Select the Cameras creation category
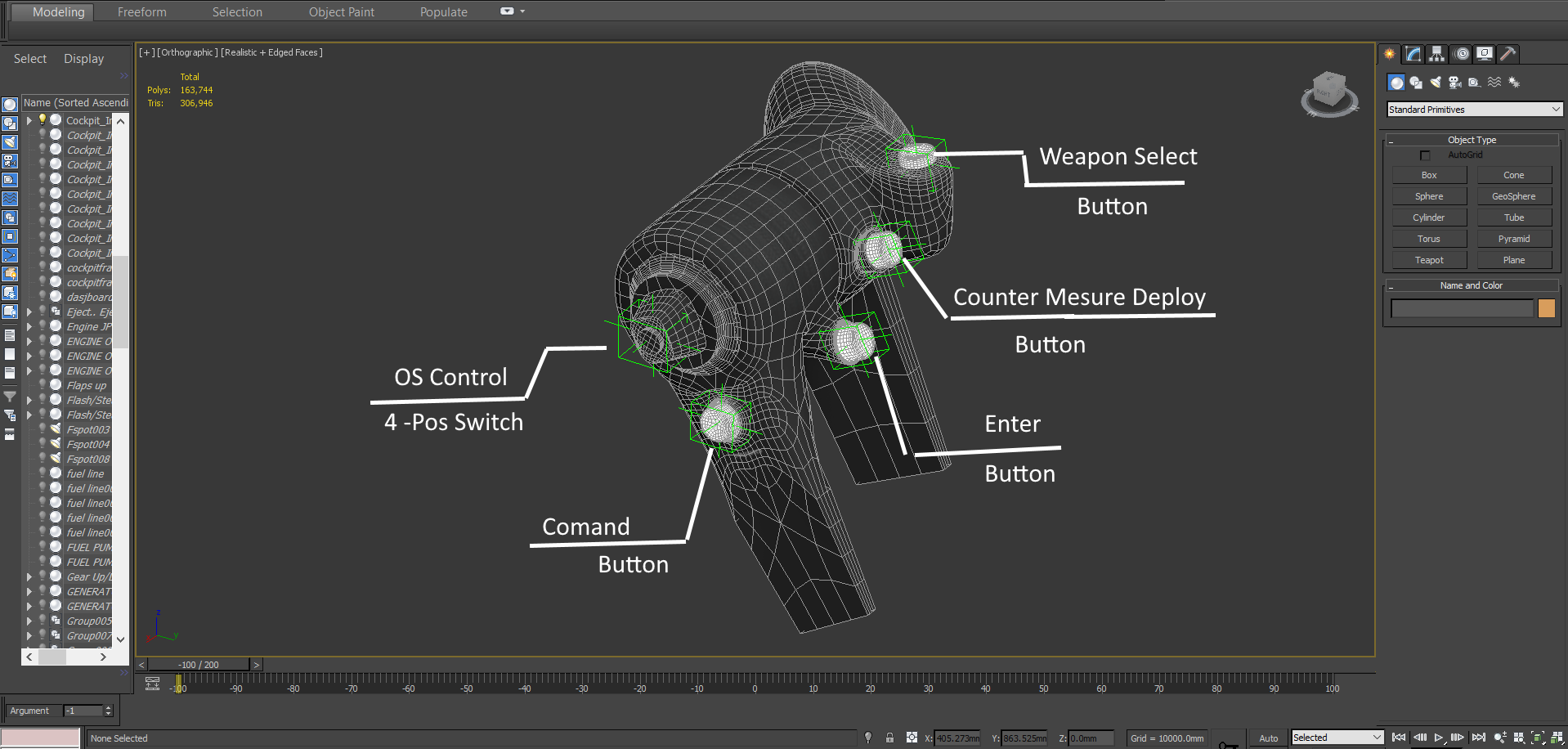1568x749 pixels. 1455,83
